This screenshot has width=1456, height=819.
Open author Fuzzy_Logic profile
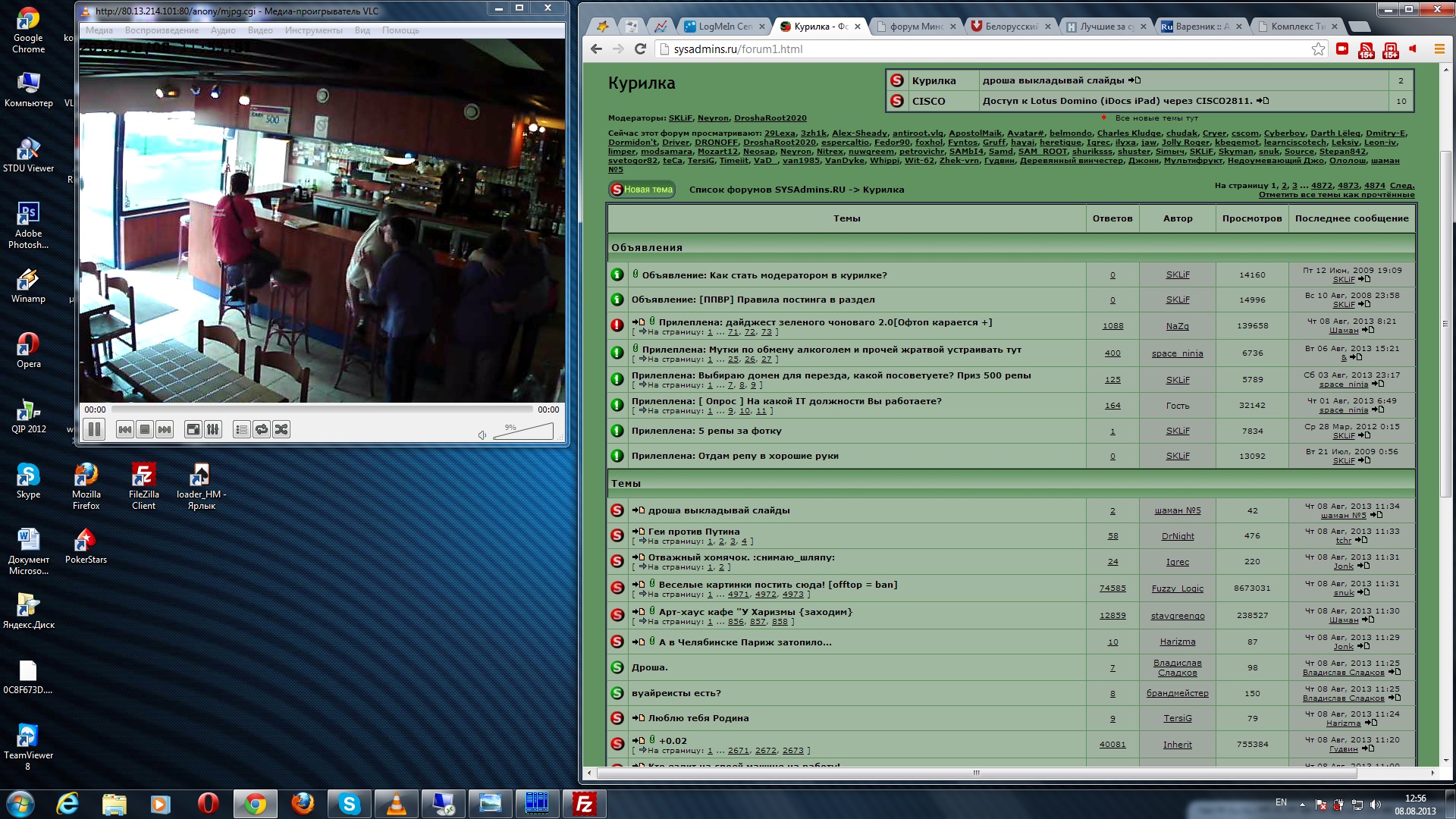1177,588
